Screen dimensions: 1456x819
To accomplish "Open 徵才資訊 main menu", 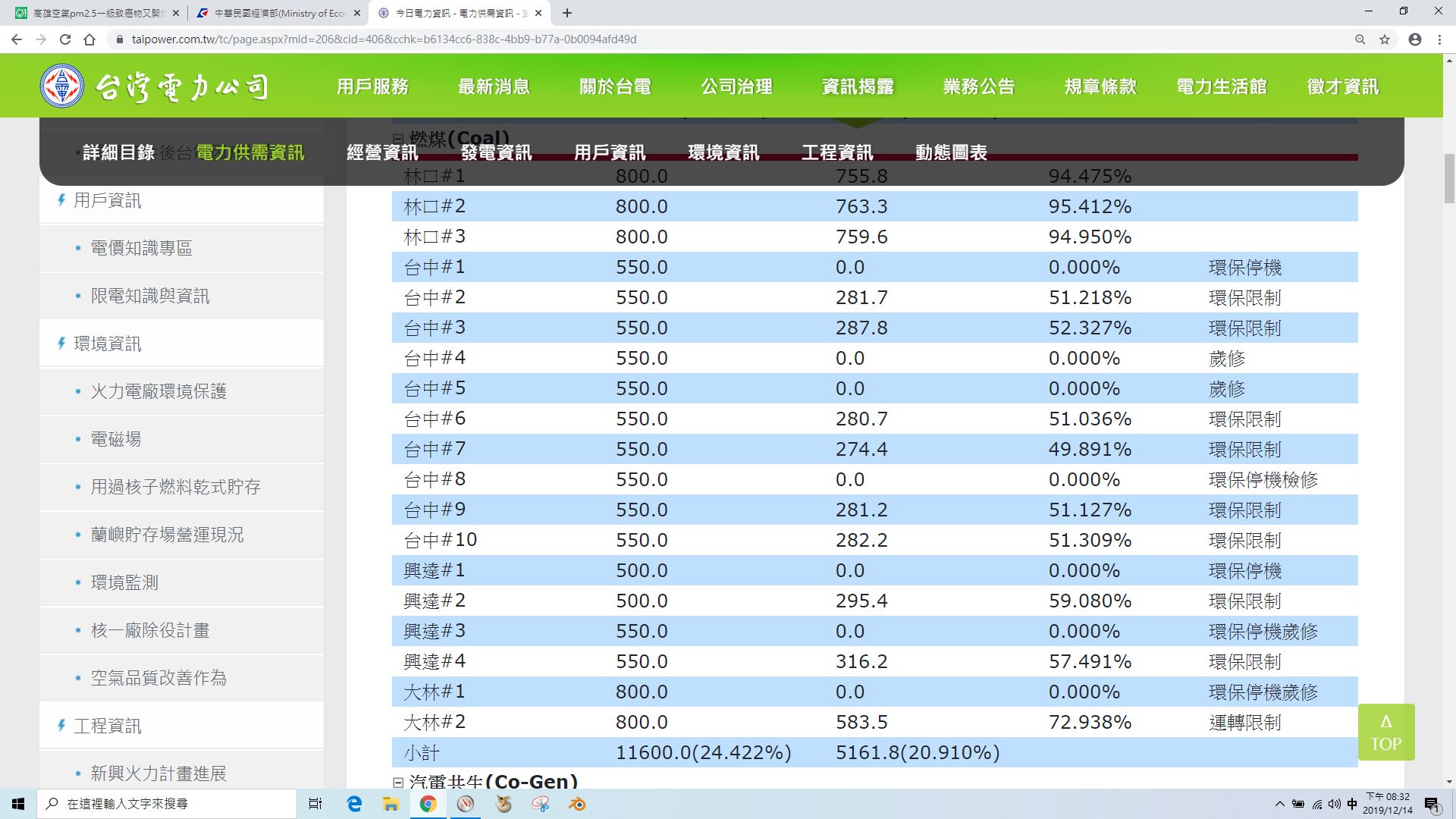I will 1343,86.
